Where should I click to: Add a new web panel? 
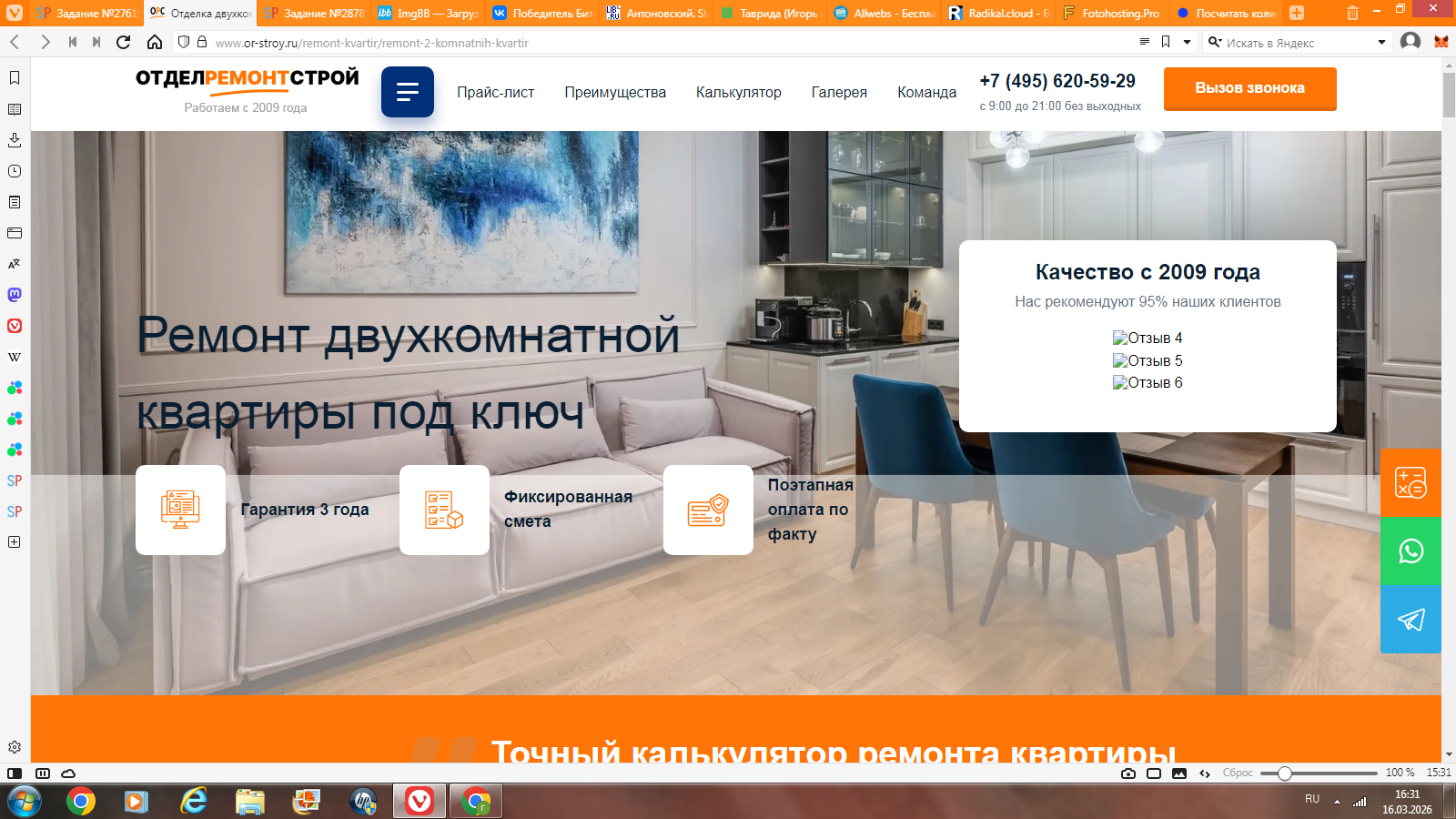pos(15,541)
